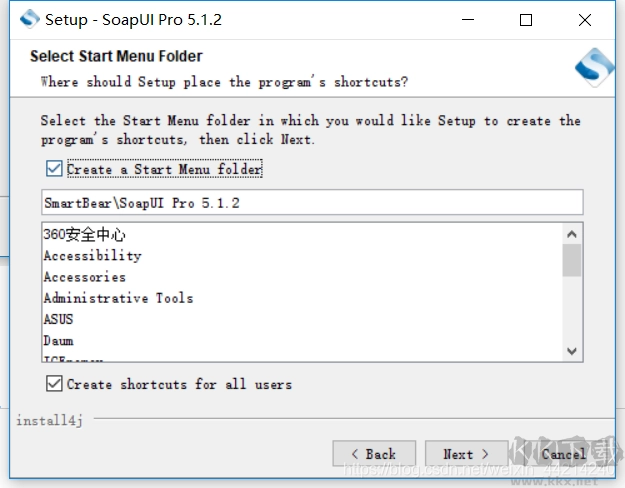Pick the ASUS folder entry
625x488 pixels.
(x=58, y=319)
